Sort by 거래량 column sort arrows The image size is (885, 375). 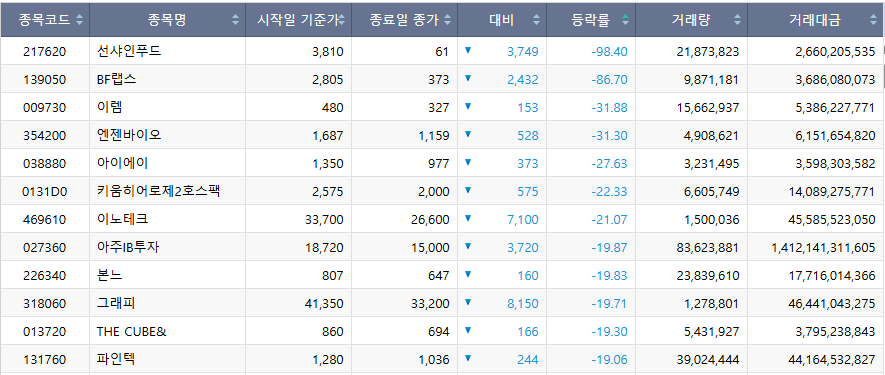pos(738,20)
